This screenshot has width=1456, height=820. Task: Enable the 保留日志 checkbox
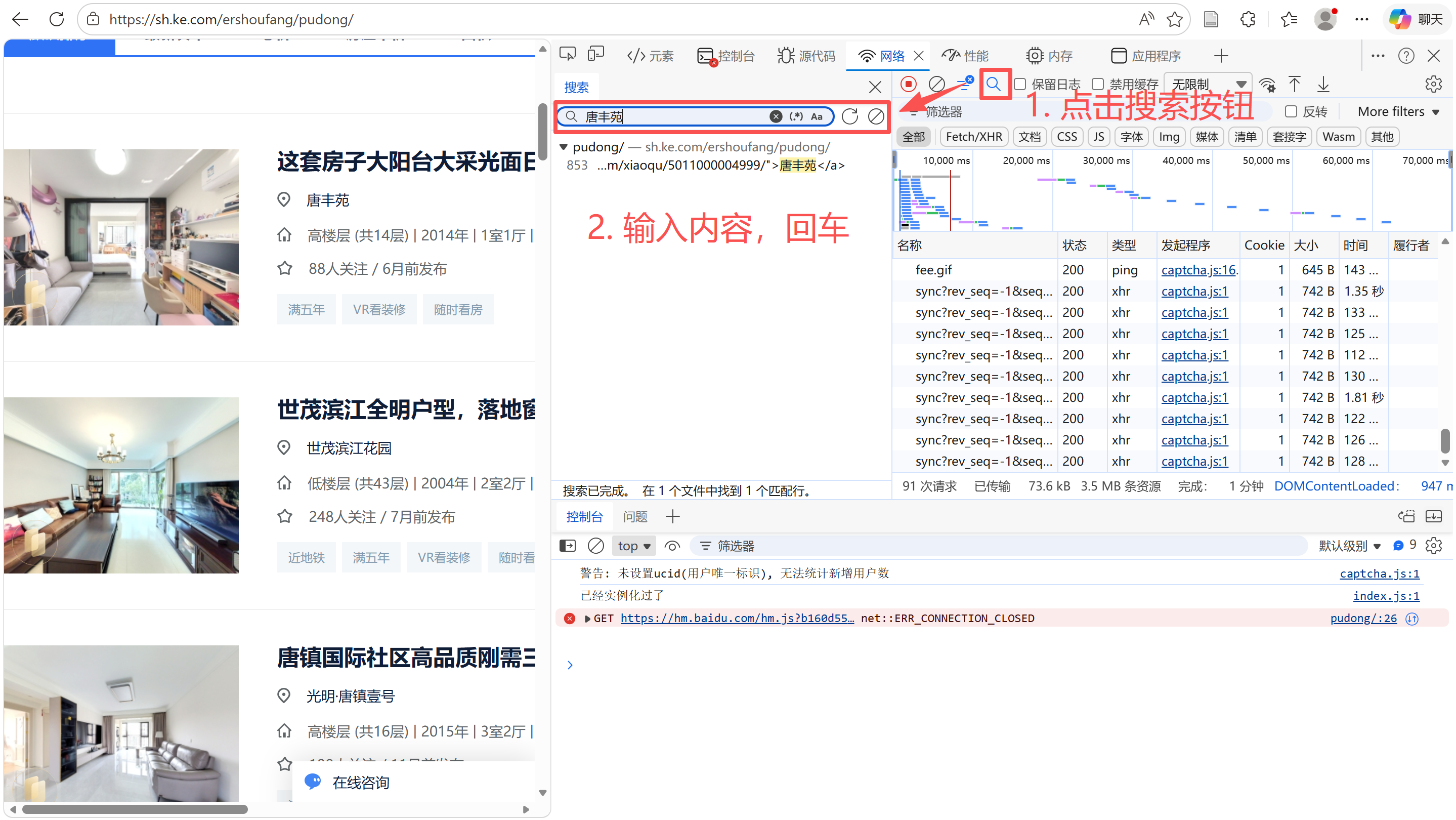point(1020,84)
